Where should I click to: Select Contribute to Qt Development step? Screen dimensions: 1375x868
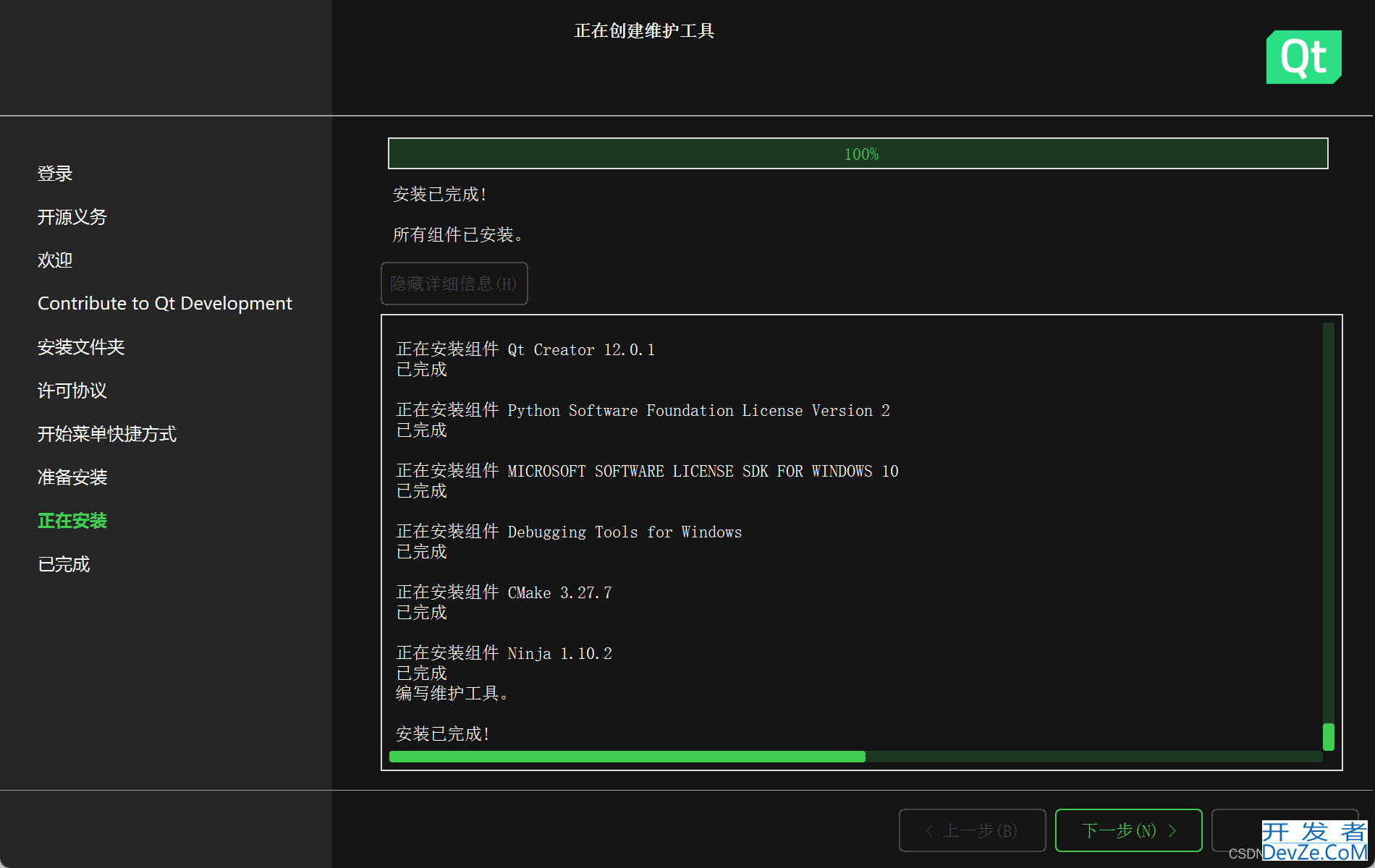point(165,304)
